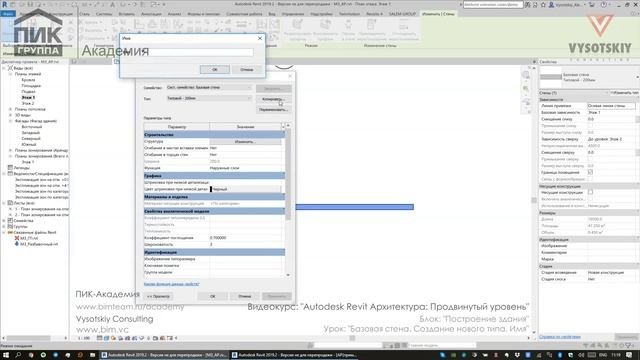
Task: Select the blue wall in the drawing area
Action: [354, 207]
